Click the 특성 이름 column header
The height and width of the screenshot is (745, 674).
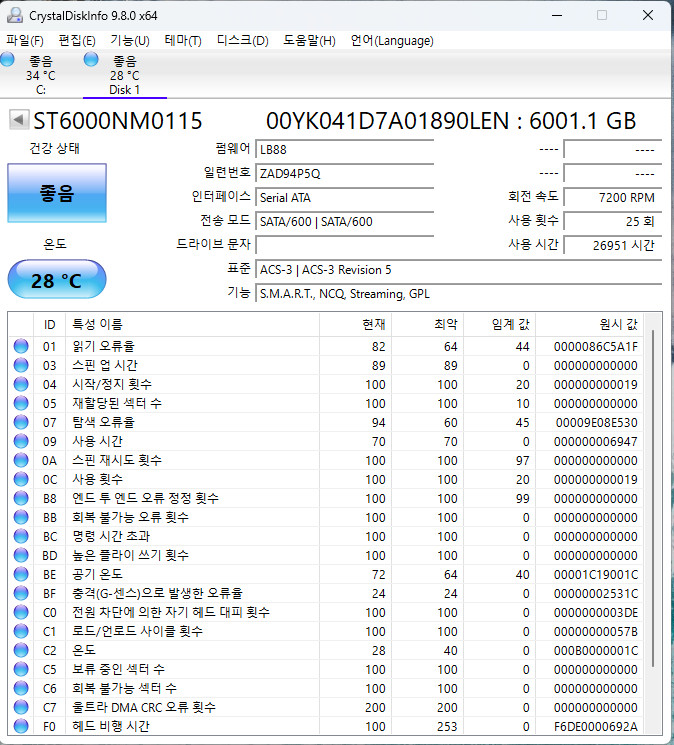point(192,325)
